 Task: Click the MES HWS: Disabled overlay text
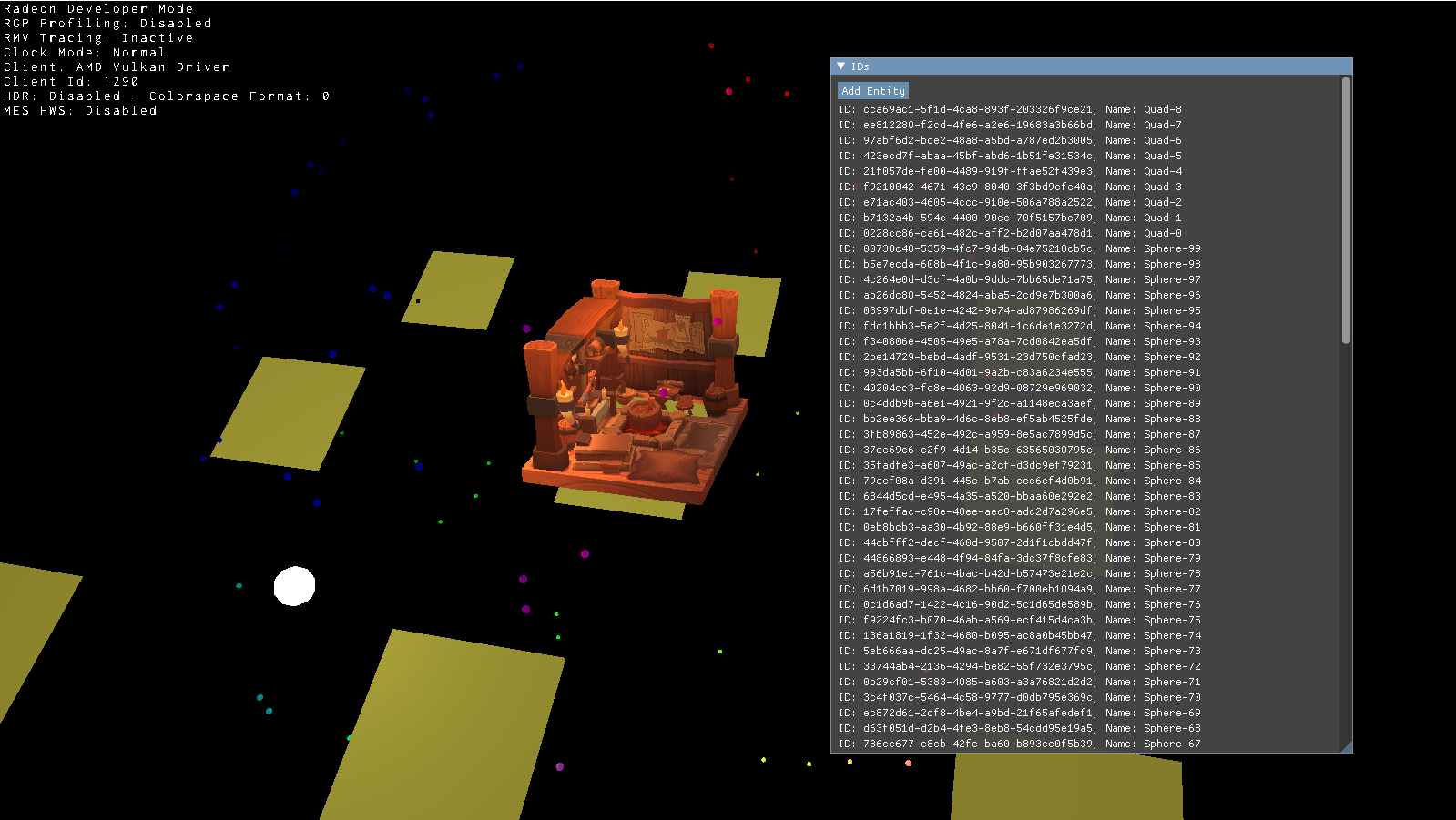click(x=80, y=111)
